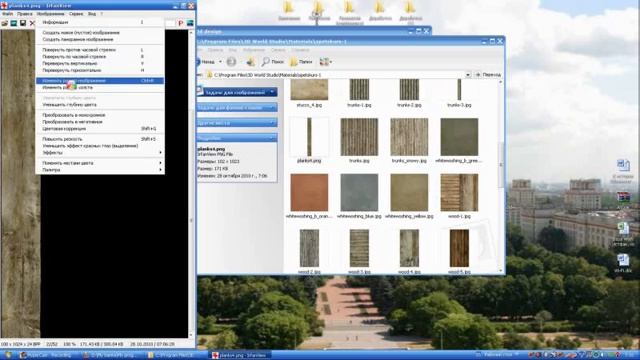This screenshot has width=640, height=360.
Task: Choose Создать новое (пустое) изображение
Action: (100, 33)
